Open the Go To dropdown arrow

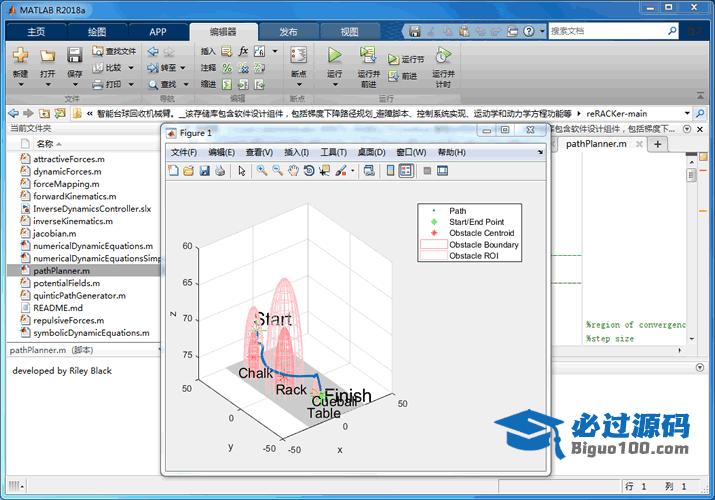point(182,68)
